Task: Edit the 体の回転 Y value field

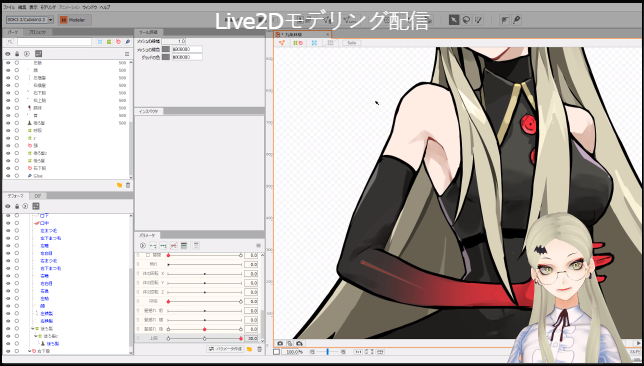Action: (x=251, y=283)
